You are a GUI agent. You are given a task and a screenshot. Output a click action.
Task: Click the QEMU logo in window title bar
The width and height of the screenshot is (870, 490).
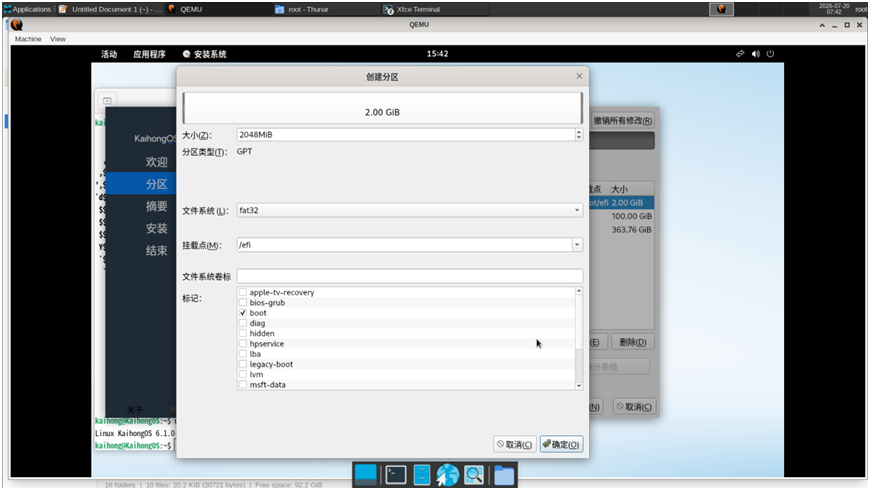(x=17, y=24)
